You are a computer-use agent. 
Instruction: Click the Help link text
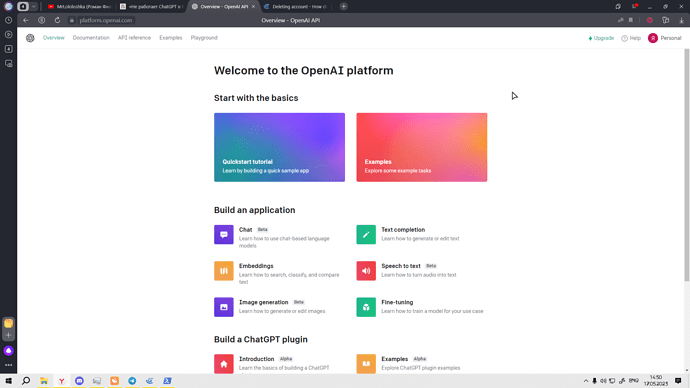point(635,38)
